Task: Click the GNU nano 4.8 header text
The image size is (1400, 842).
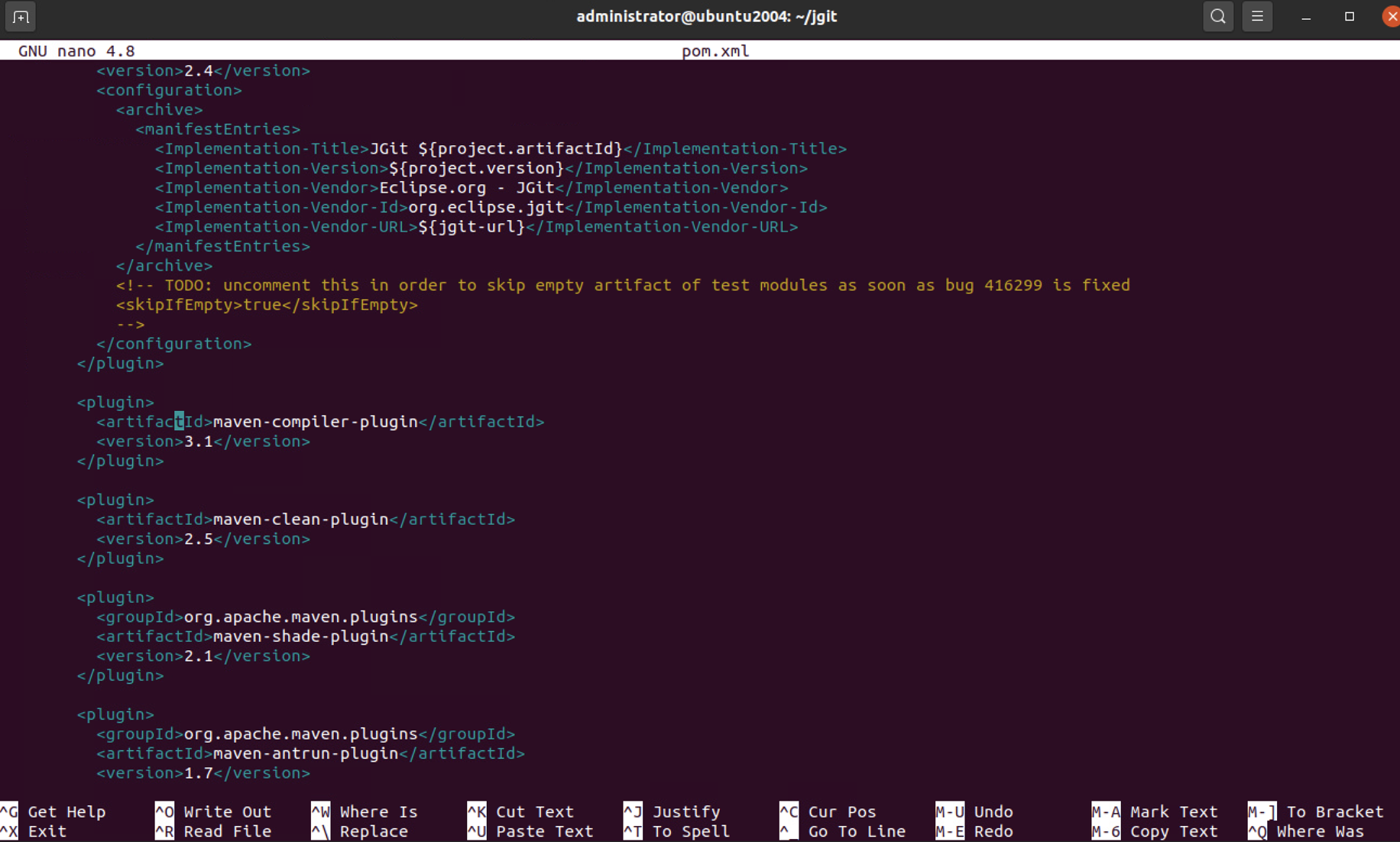Action: (76, 50)
